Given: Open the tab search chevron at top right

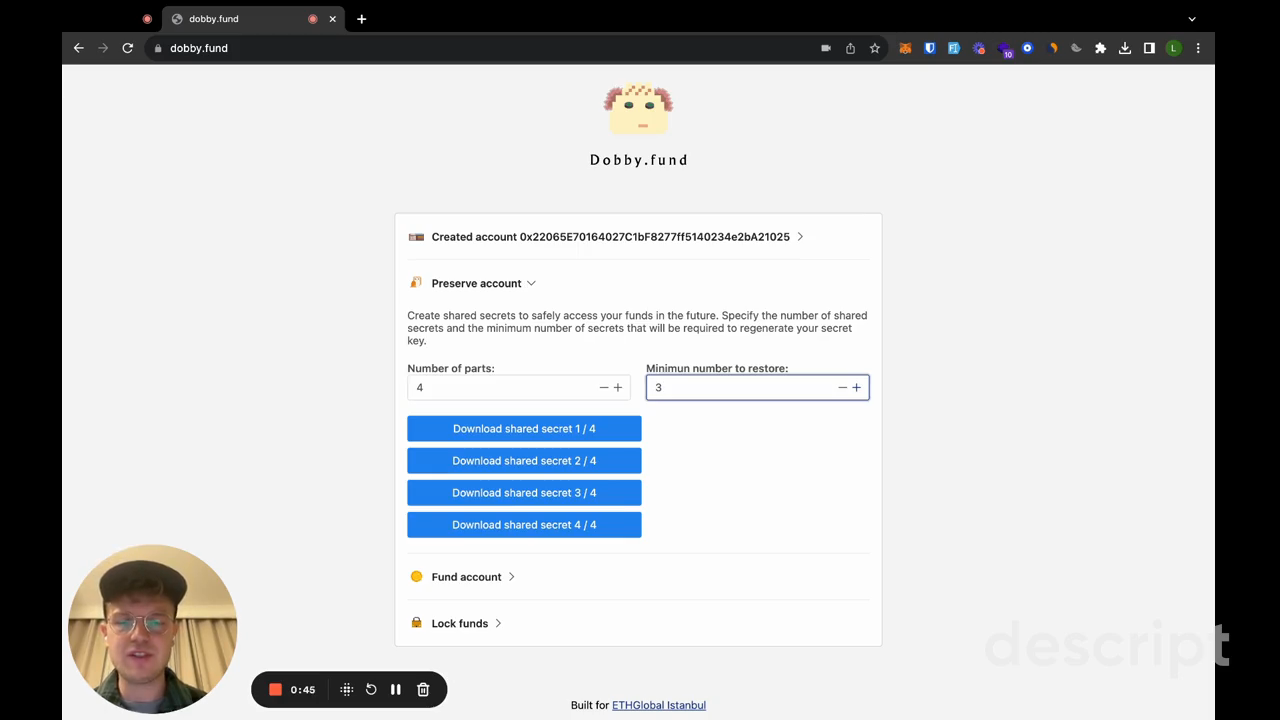Looking at the screenshot, I should click(1192, 19).
